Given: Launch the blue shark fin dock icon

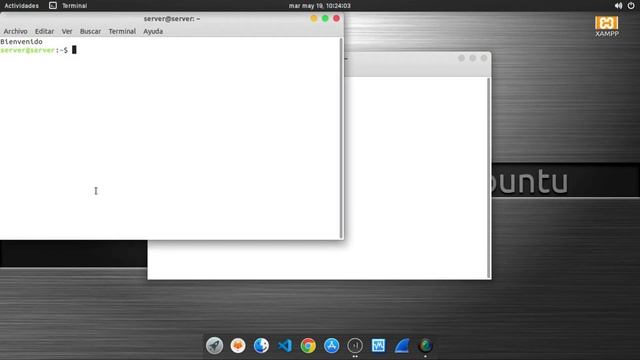Looking at the screenshot, I should tap(402, 346).
